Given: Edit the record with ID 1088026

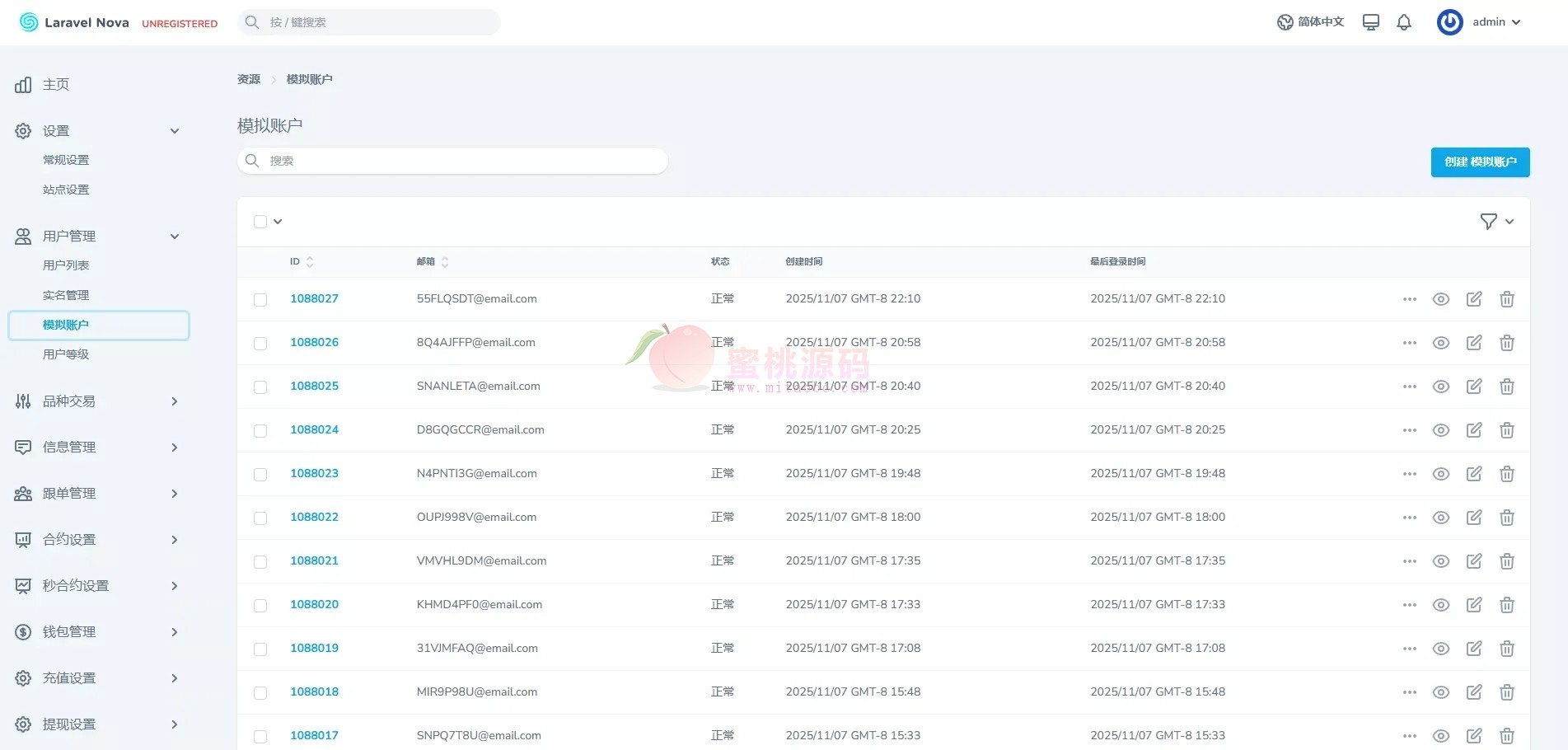Looking at the screenshot, I should click(x=1473, y=343).
